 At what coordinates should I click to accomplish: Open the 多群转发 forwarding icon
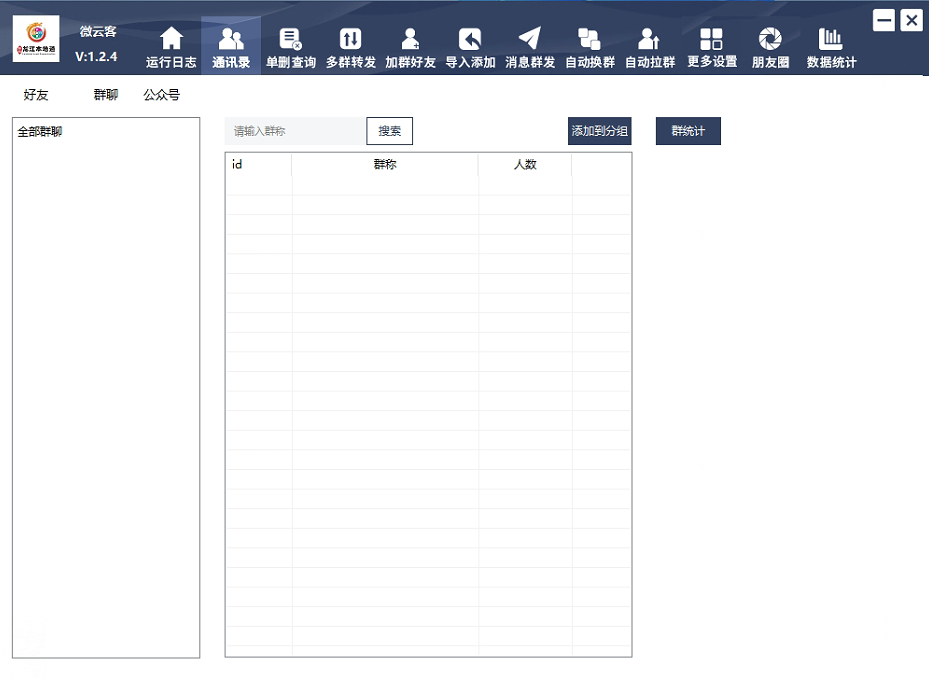(x=351, y=40)
